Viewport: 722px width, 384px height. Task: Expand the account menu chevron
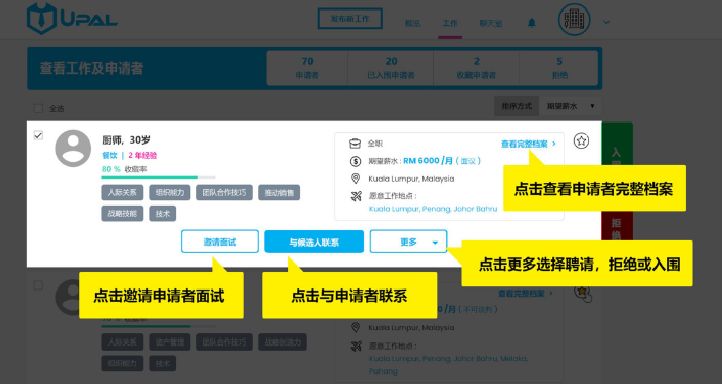pos(606,22)
